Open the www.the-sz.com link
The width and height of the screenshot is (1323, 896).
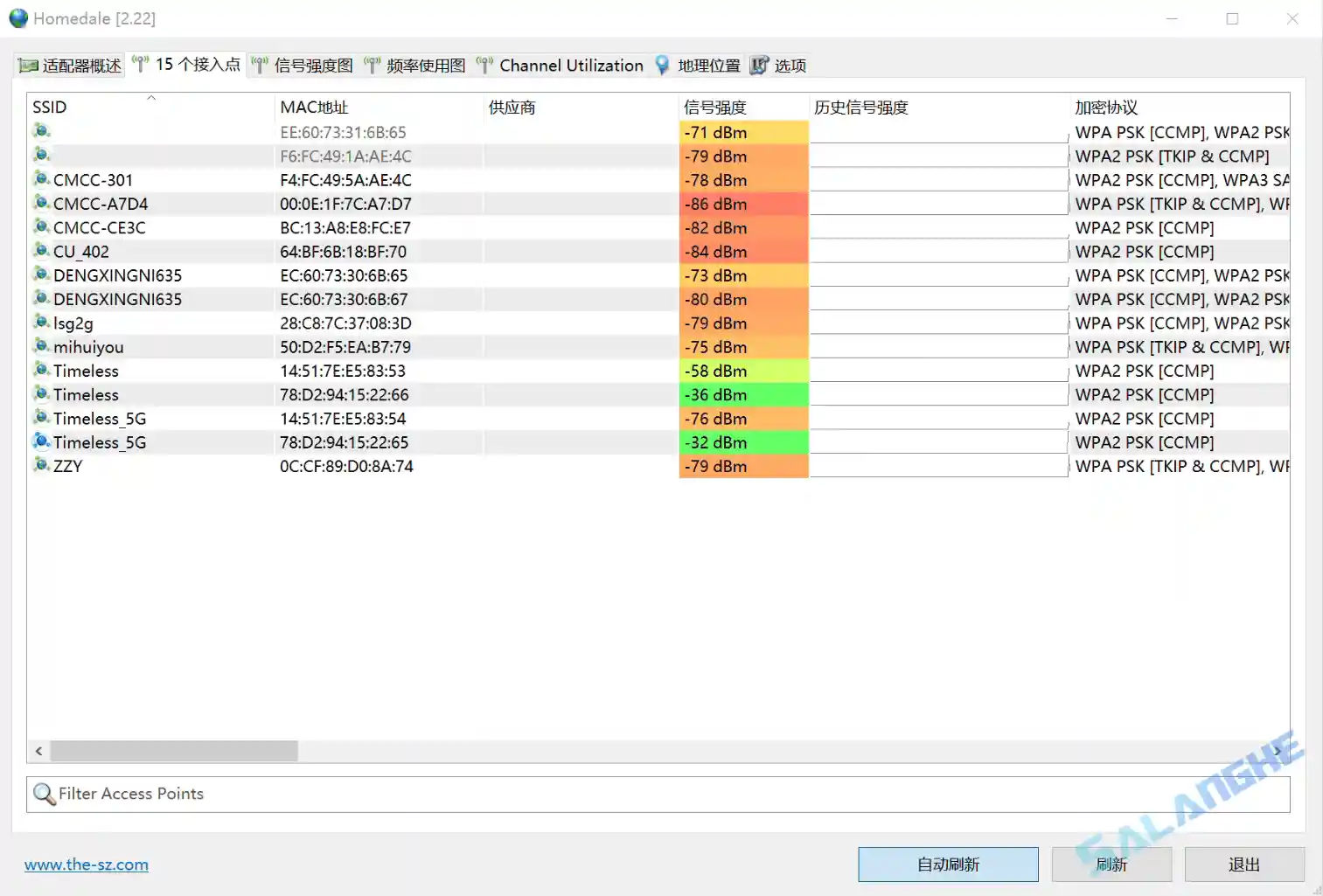click(85, 864)
